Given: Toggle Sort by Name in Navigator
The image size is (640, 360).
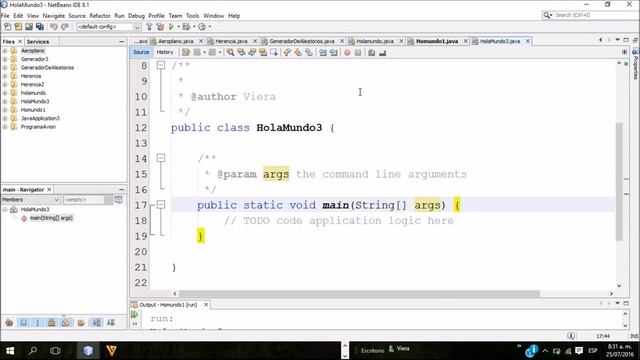Looking at the screenshot, I should (96, 322).
